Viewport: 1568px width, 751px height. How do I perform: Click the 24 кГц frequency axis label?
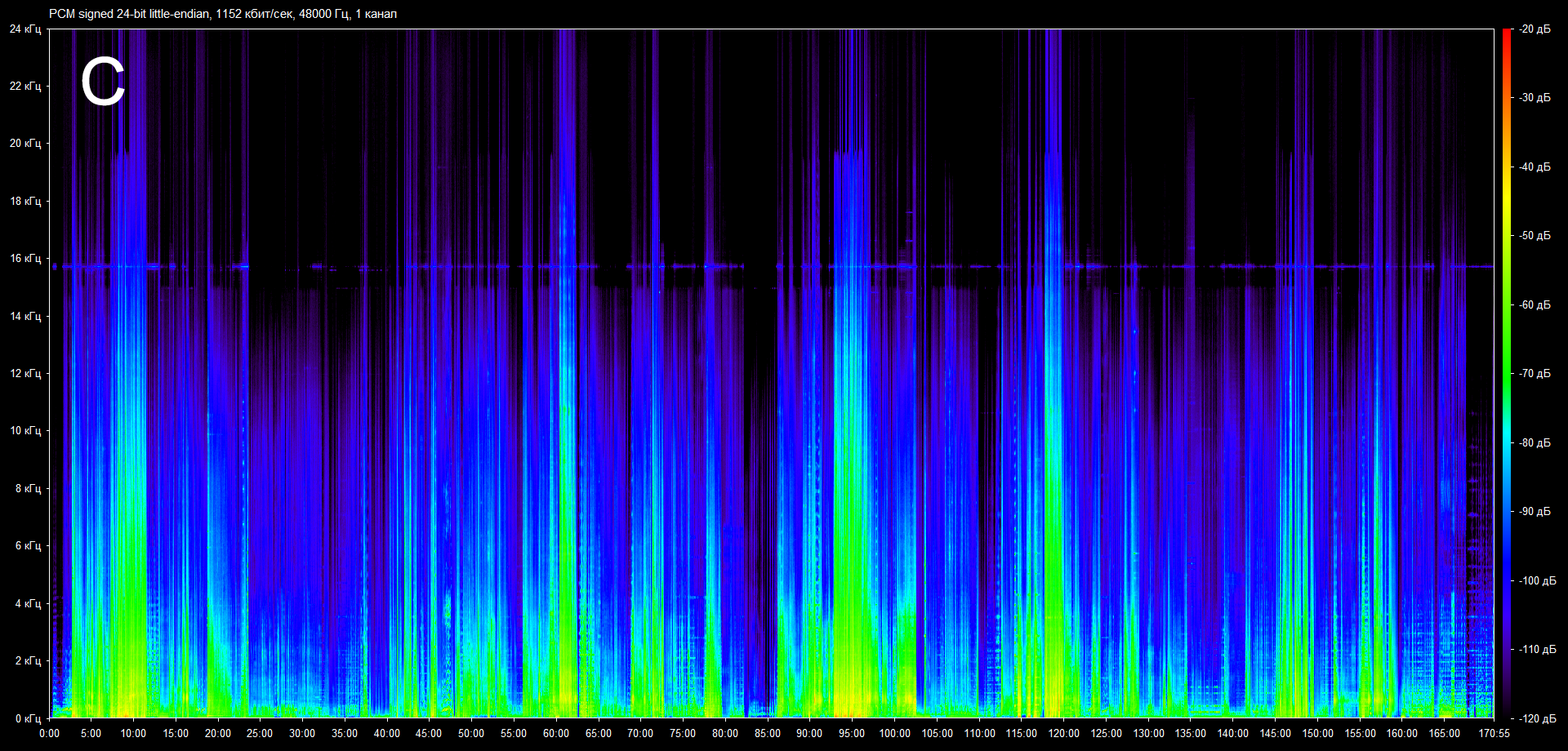click(x=25, y=29)
